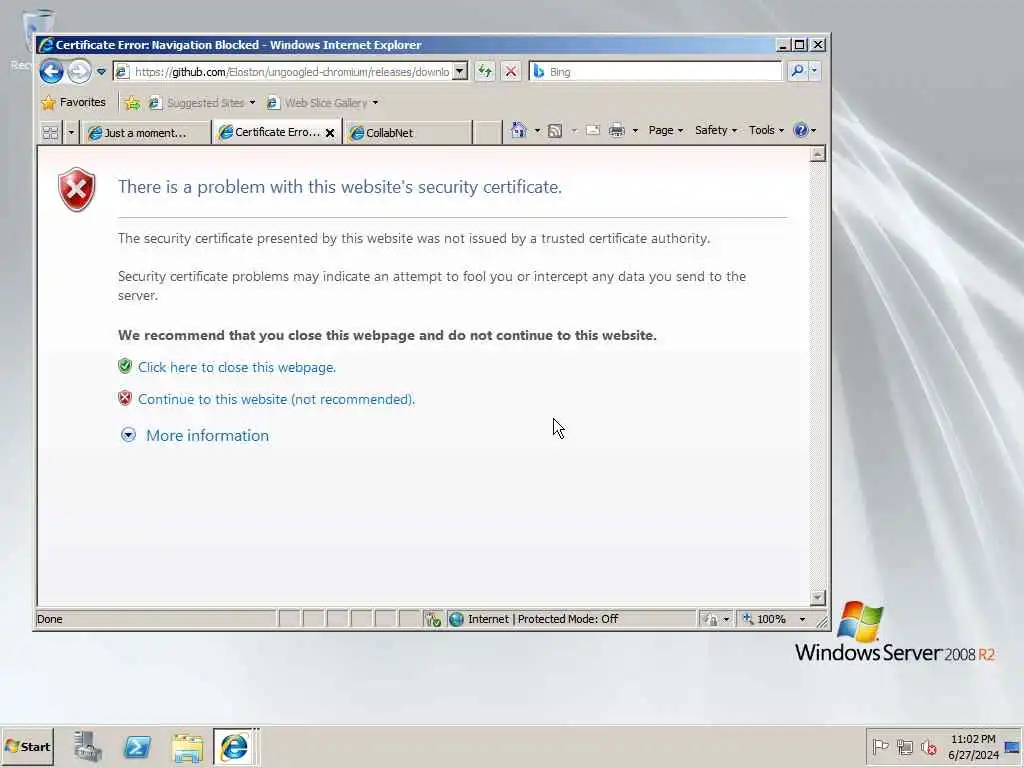The width and height of the screenshot is (1024, 768).
Task: Go back with the Back arrow button
Action: coord(52,71)
